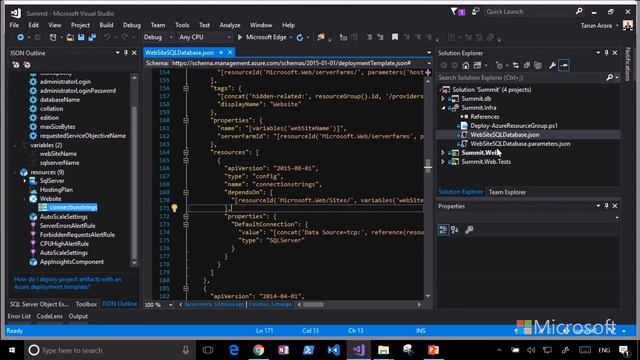Image resolution: width=640 pixels, height=360 pixels.
Task: Click the browser Refresh icon in toolbar
Action: (300, 37)
